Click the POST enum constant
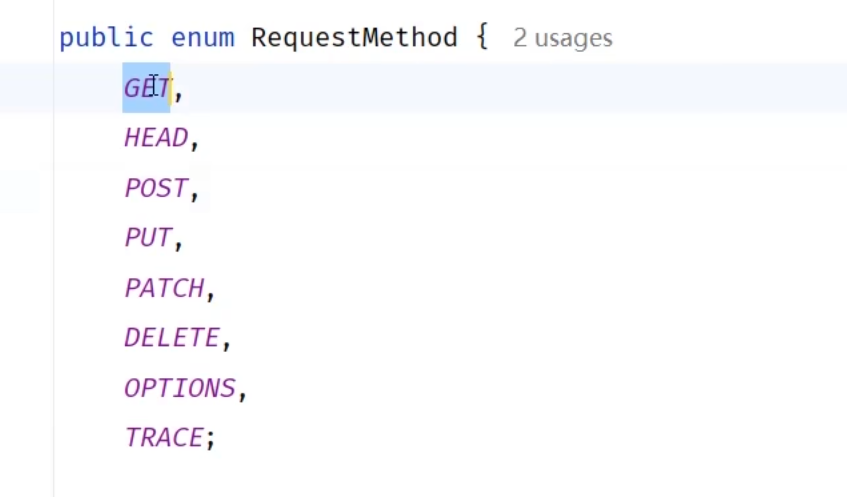 coord(156,188)
